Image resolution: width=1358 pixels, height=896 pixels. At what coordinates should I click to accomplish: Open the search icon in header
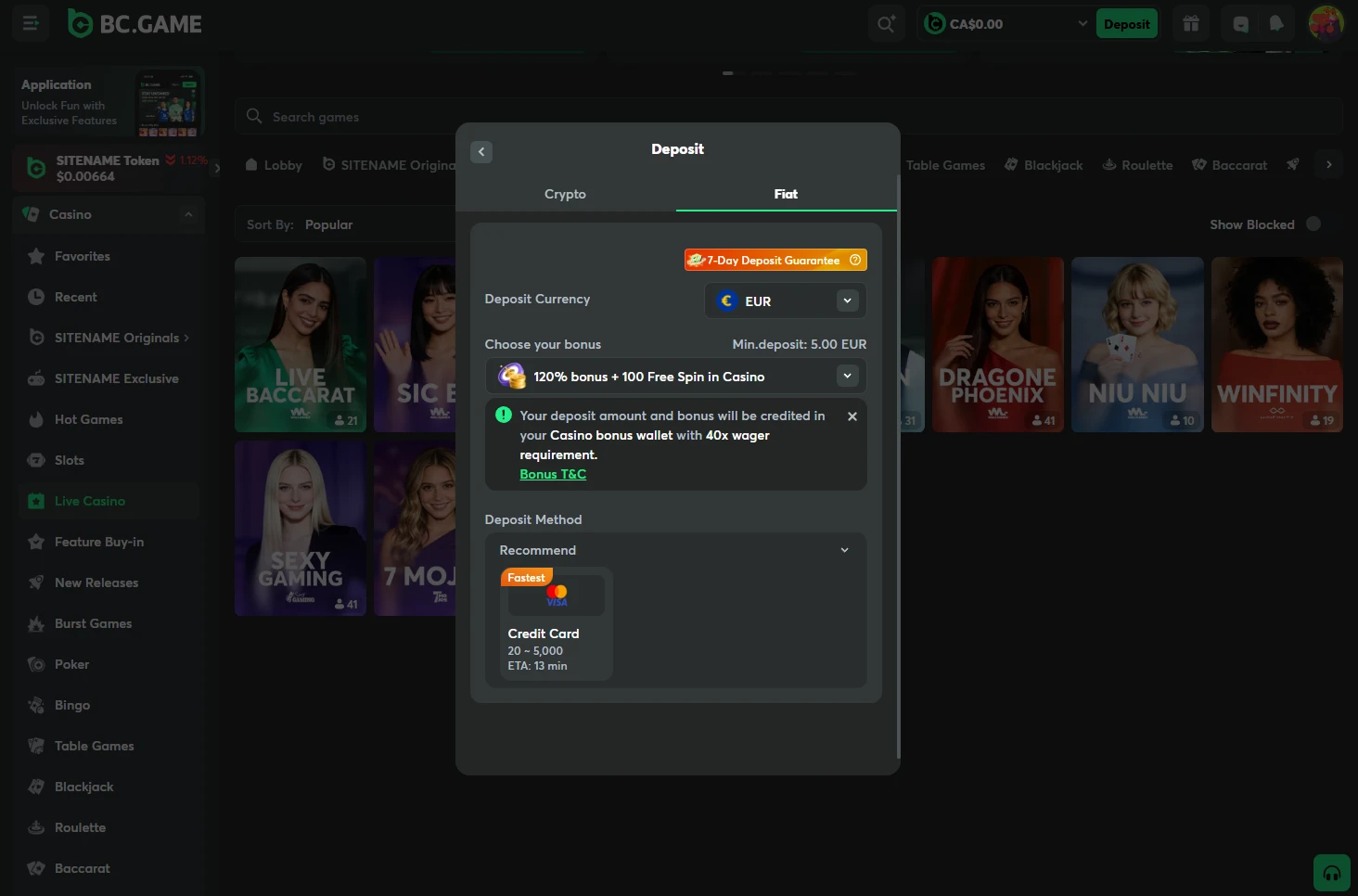pos(886,24)
